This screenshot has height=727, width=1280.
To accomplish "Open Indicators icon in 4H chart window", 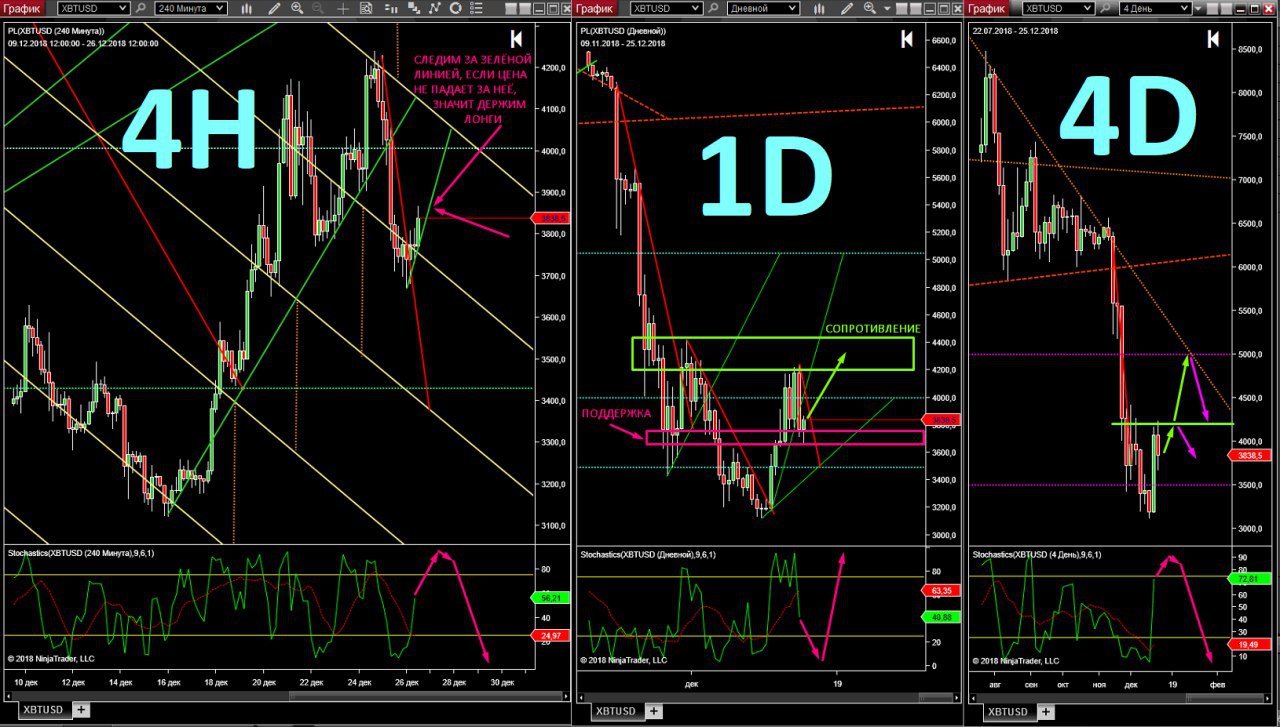I will 435,8.
